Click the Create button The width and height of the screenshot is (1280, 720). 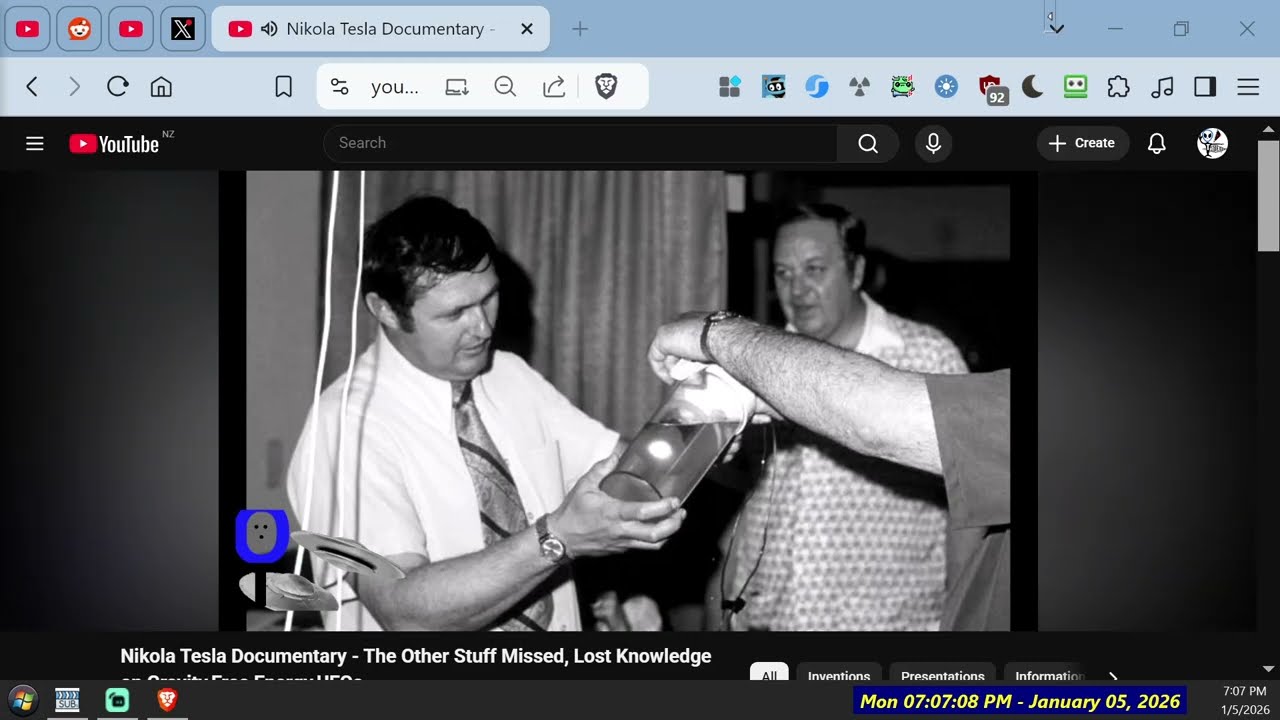point(1083,143)
